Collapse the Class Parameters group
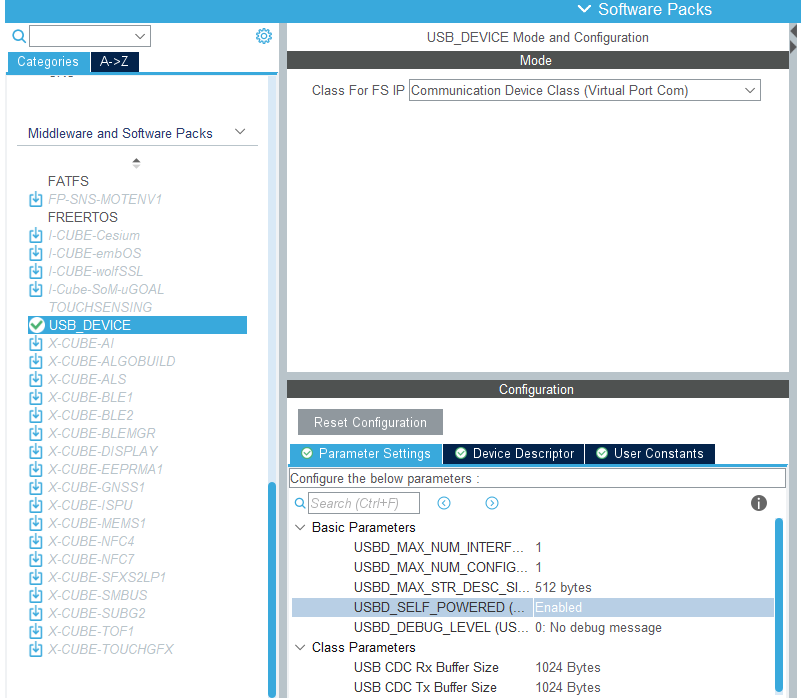This screenshot has height=698, width=801. (x=300, y=647)
